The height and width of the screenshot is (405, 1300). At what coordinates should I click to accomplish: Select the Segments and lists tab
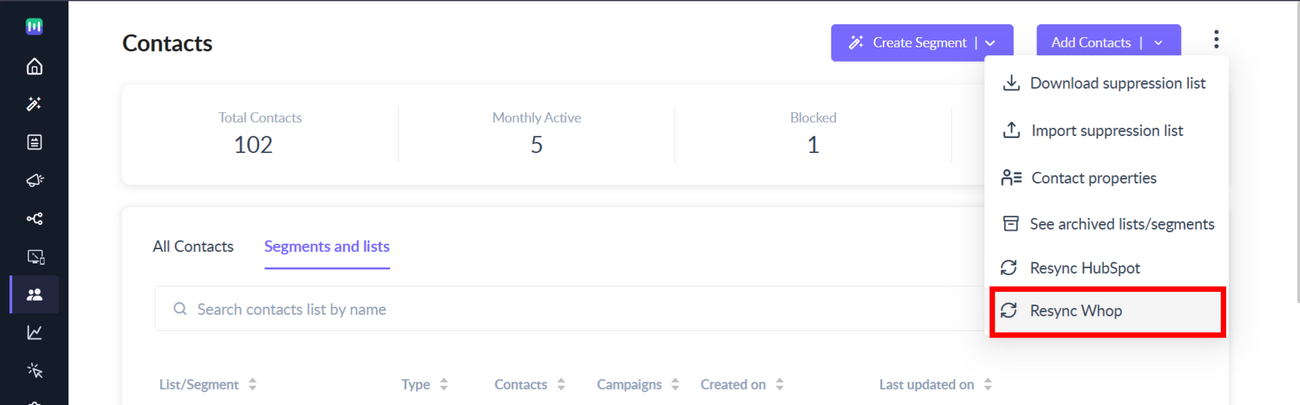click(327, 246)
